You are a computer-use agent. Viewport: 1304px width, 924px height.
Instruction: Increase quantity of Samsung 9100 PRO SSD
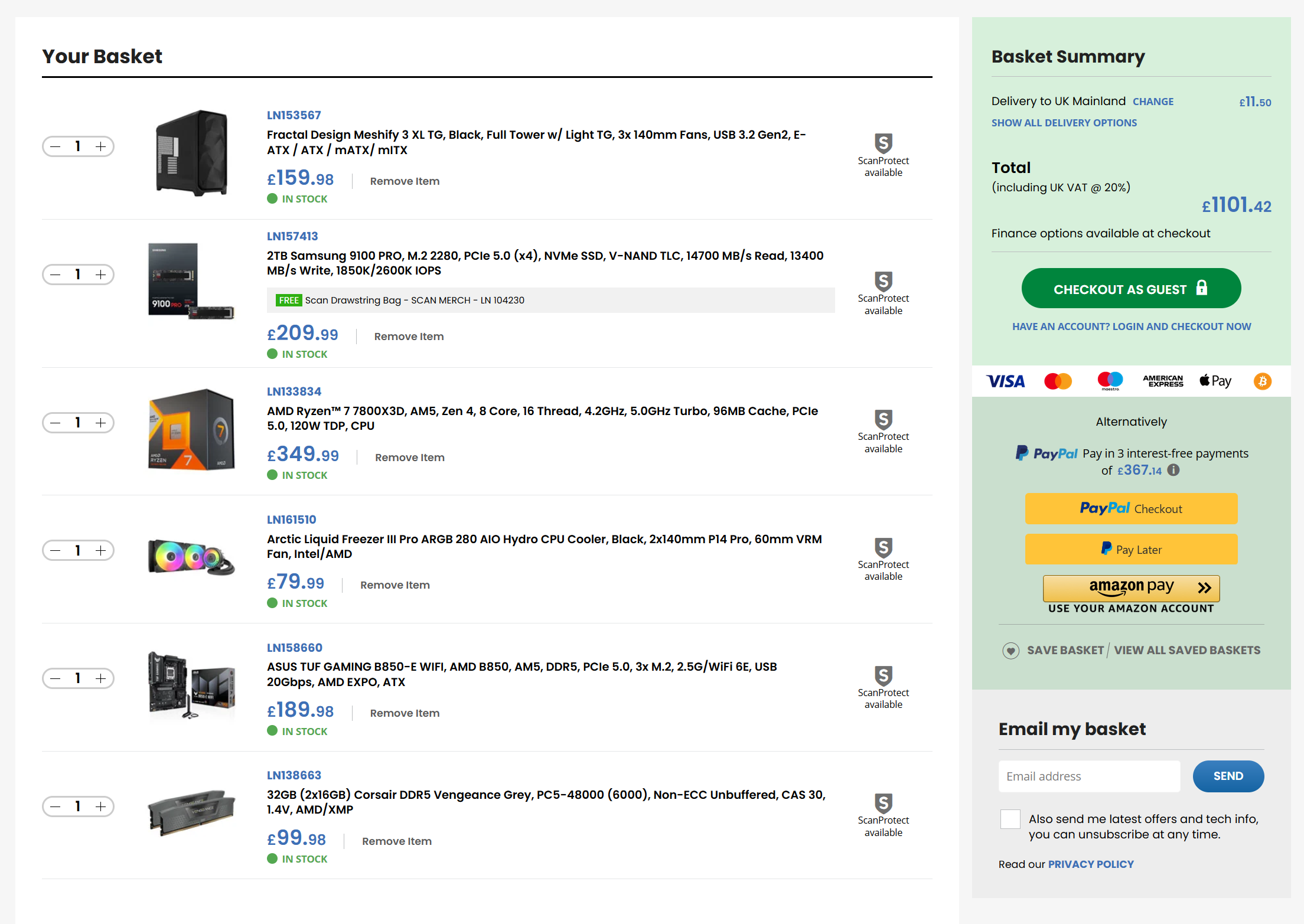tap(101, 275)
